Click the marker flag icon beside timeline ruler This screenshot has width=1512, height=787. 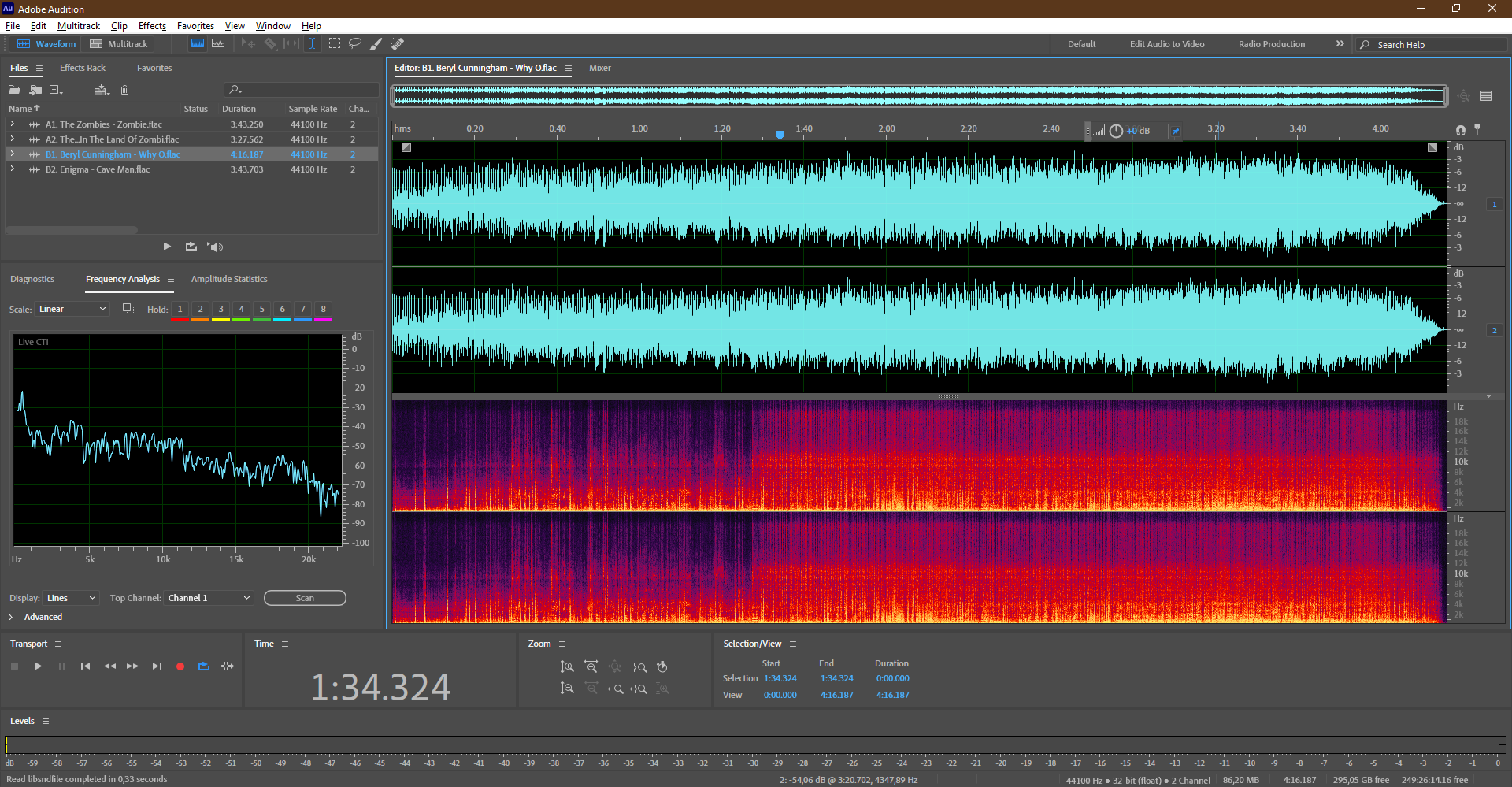tap(1478, 129)
